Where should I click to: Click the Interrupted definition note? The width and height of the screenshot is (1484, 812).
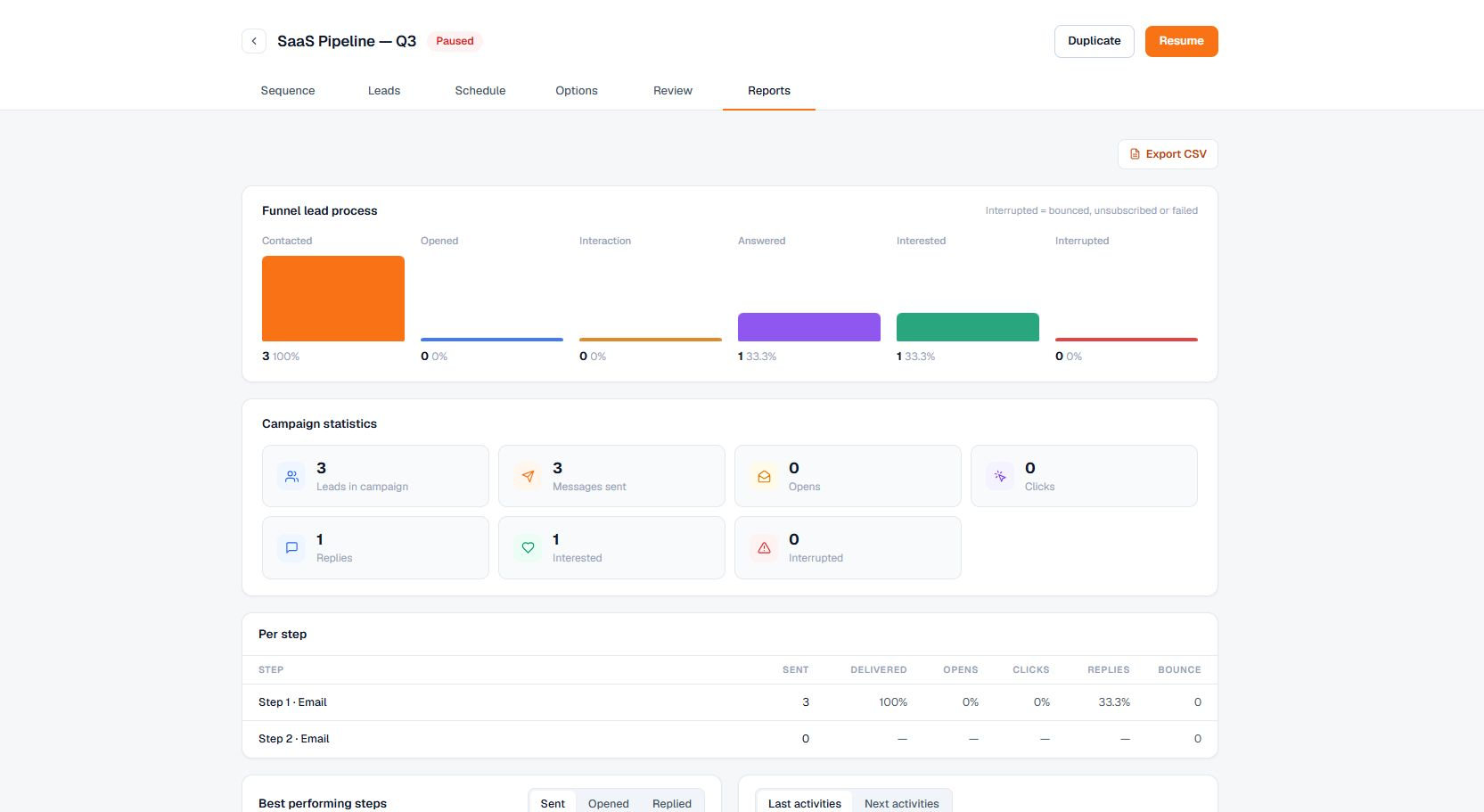[1091, 211]
